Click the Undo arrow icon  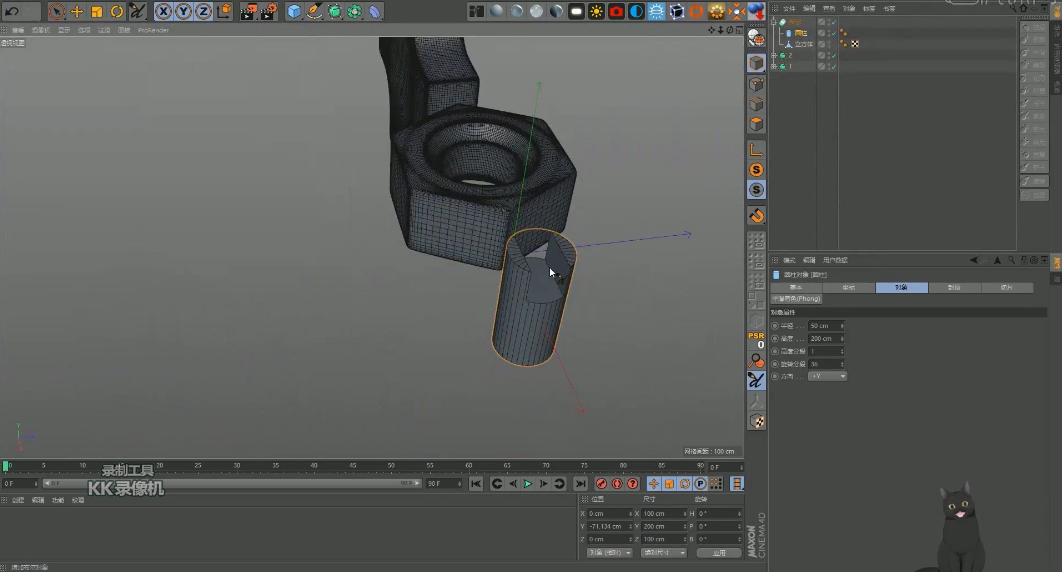pyautogui.click(x=12, y=11)
